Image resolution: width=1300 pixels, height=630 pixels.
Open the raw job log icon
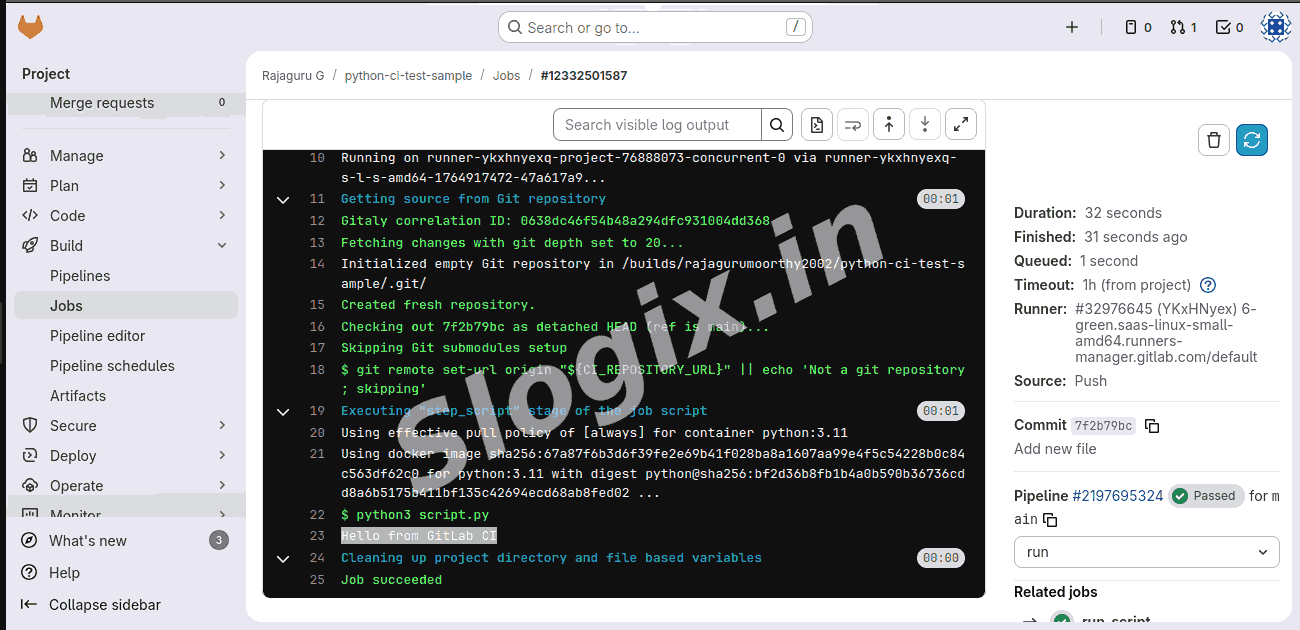[817, 125]
